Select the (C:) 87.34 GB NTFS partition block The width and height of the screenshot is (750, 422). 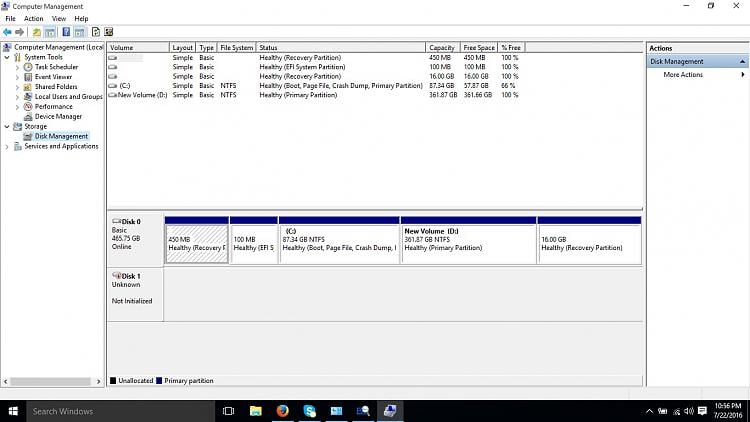pyautogui.click(x=339, y=240)
